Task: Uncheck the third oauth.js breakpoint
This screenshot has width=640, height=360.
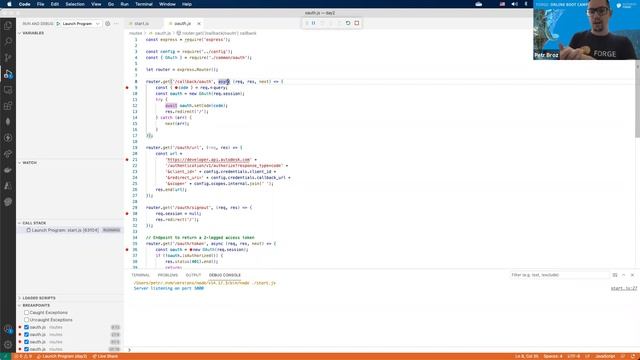Action: tap(27, 342)
